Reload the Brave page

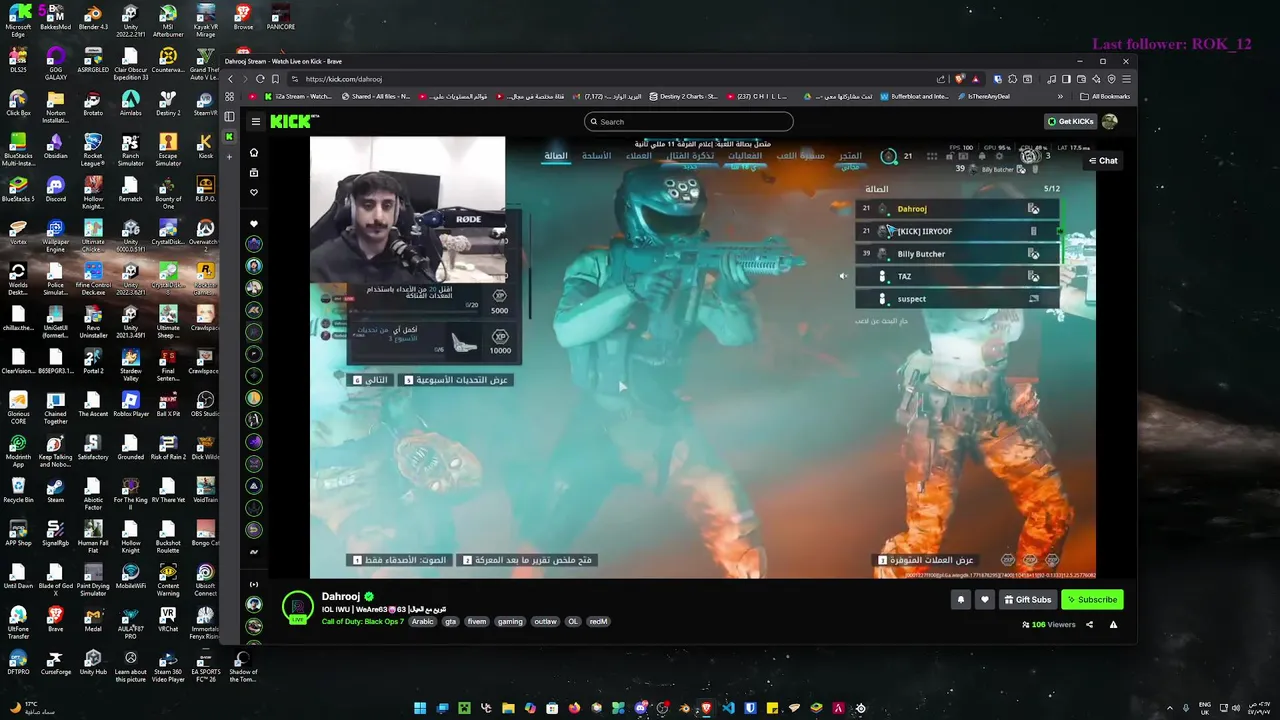(260, 79)
